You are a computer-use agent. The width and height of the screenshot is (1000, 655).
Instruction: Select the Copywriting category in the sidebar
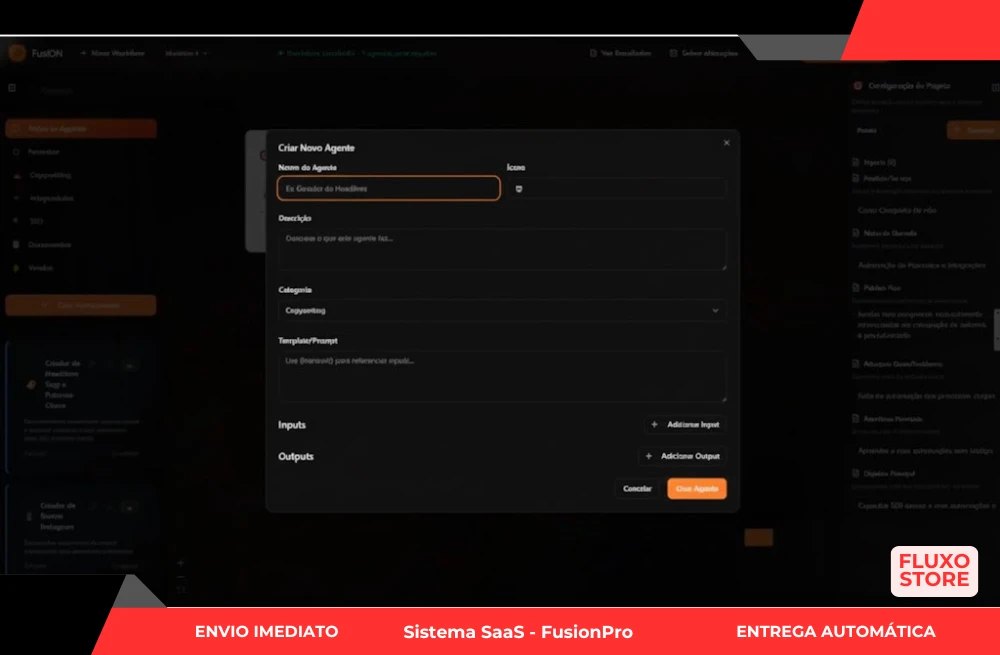[50, 175]
